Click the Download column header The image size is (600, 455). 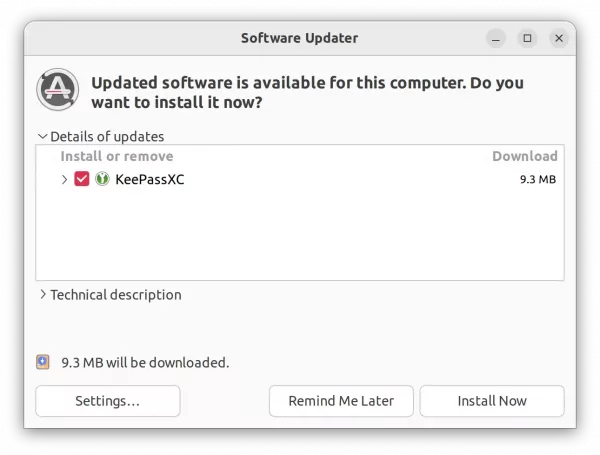[x=525, y=156]
